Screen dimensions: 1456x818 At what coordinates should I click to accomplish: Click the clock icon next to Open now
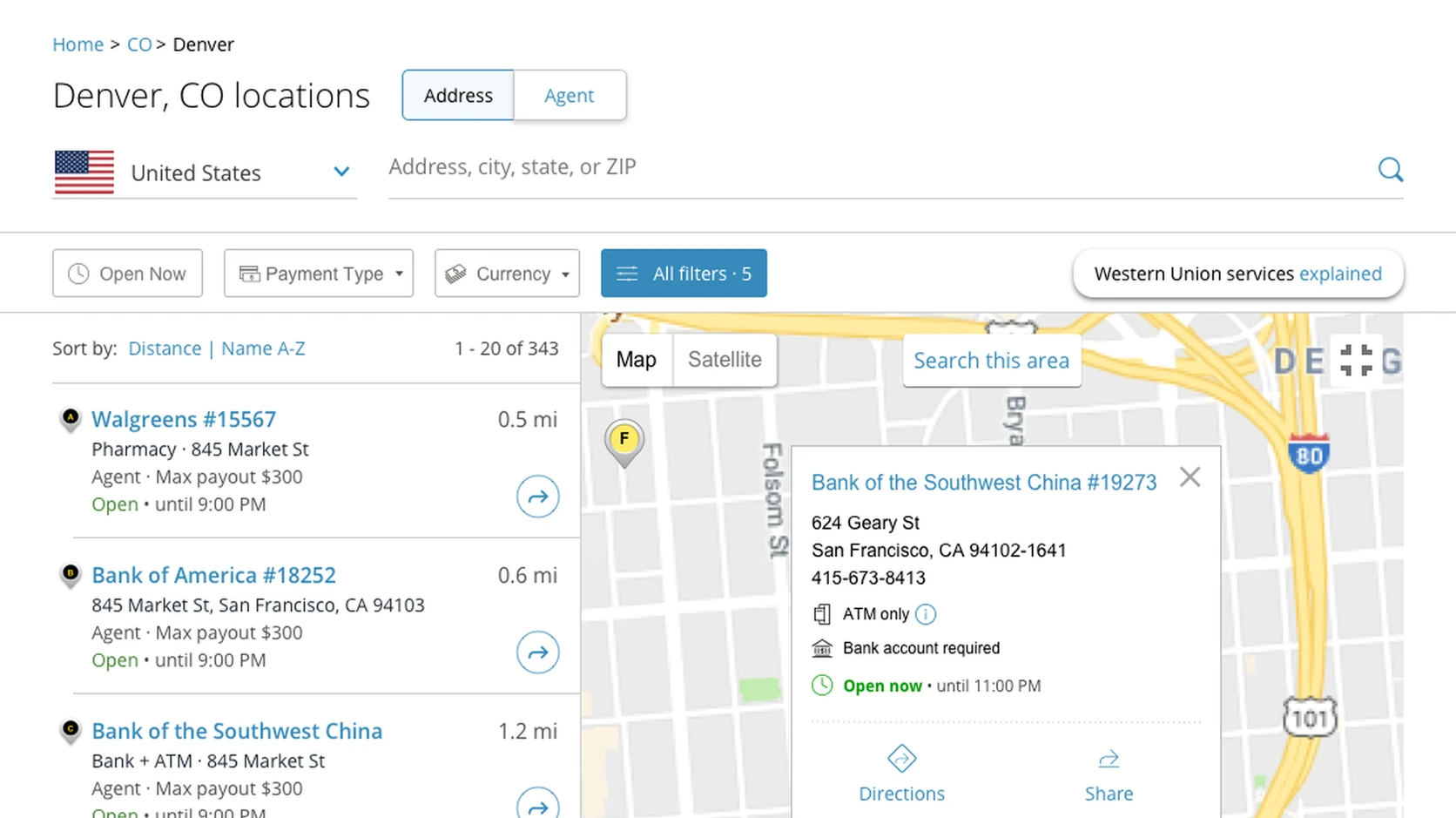[822, 686]
